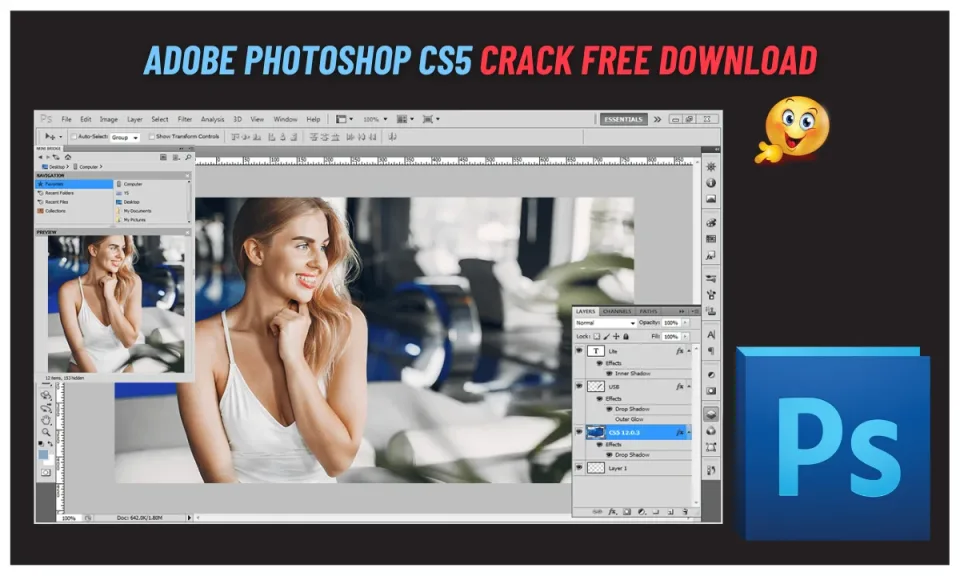Click the Essentials workspace button
The width and height of the screenshot is (960, 576).
coord(623,119)
